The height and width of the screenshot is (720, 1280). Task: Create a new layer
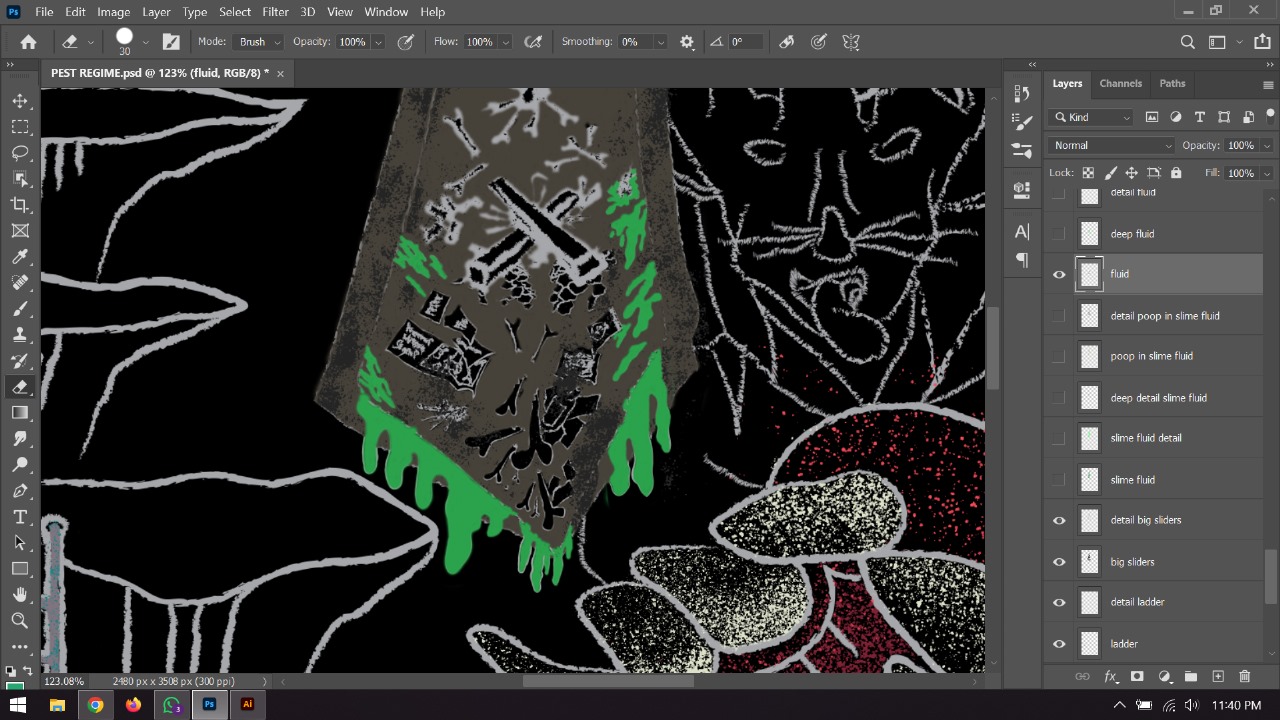pyautogui.click(x=1218, y=677)
